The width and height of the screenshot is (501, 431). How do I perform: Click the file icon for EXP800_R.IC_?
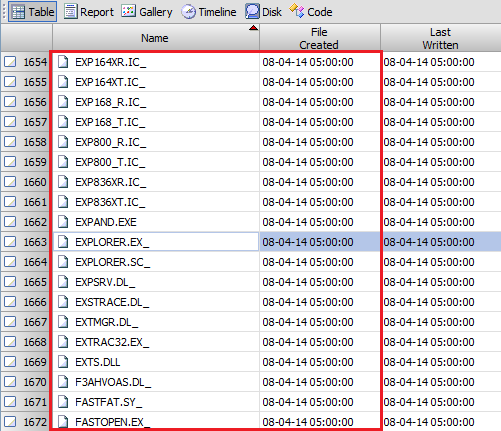coord(63,142)
